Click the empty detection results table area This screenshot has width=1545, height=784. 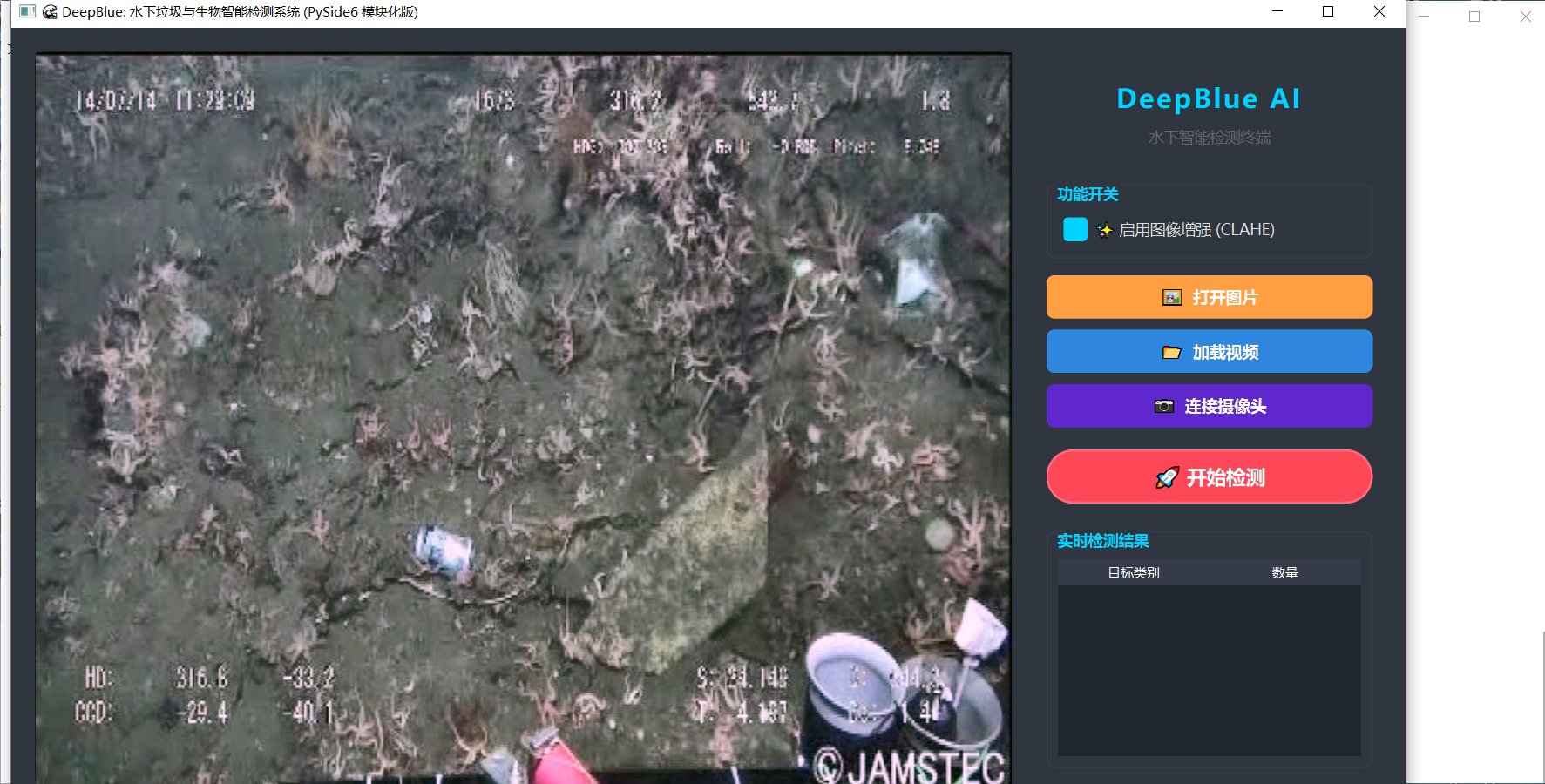[1210, 671]
